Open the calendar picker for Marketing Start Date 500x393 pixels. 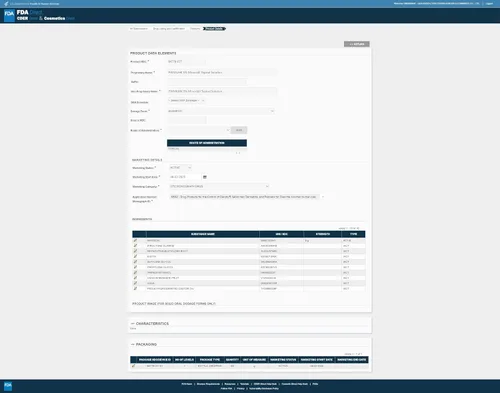click(x=205, y=177)
